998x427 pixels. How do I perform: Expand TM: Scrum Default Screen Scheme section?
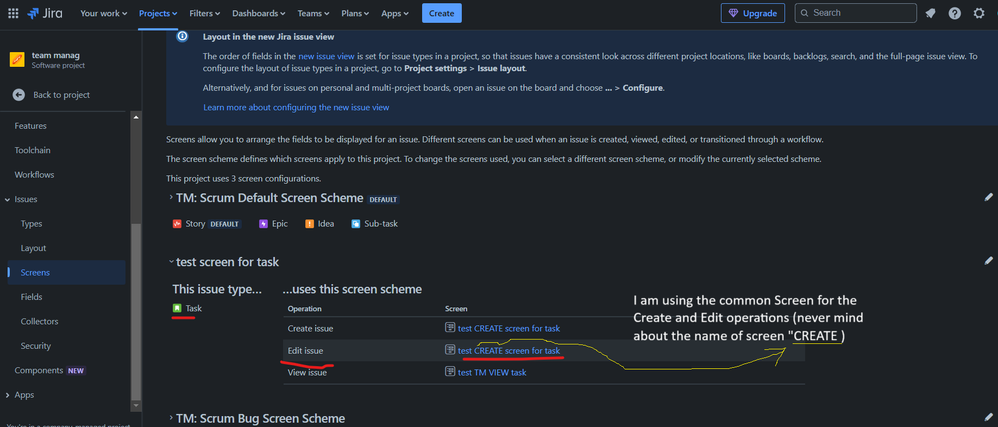[171, 197]
